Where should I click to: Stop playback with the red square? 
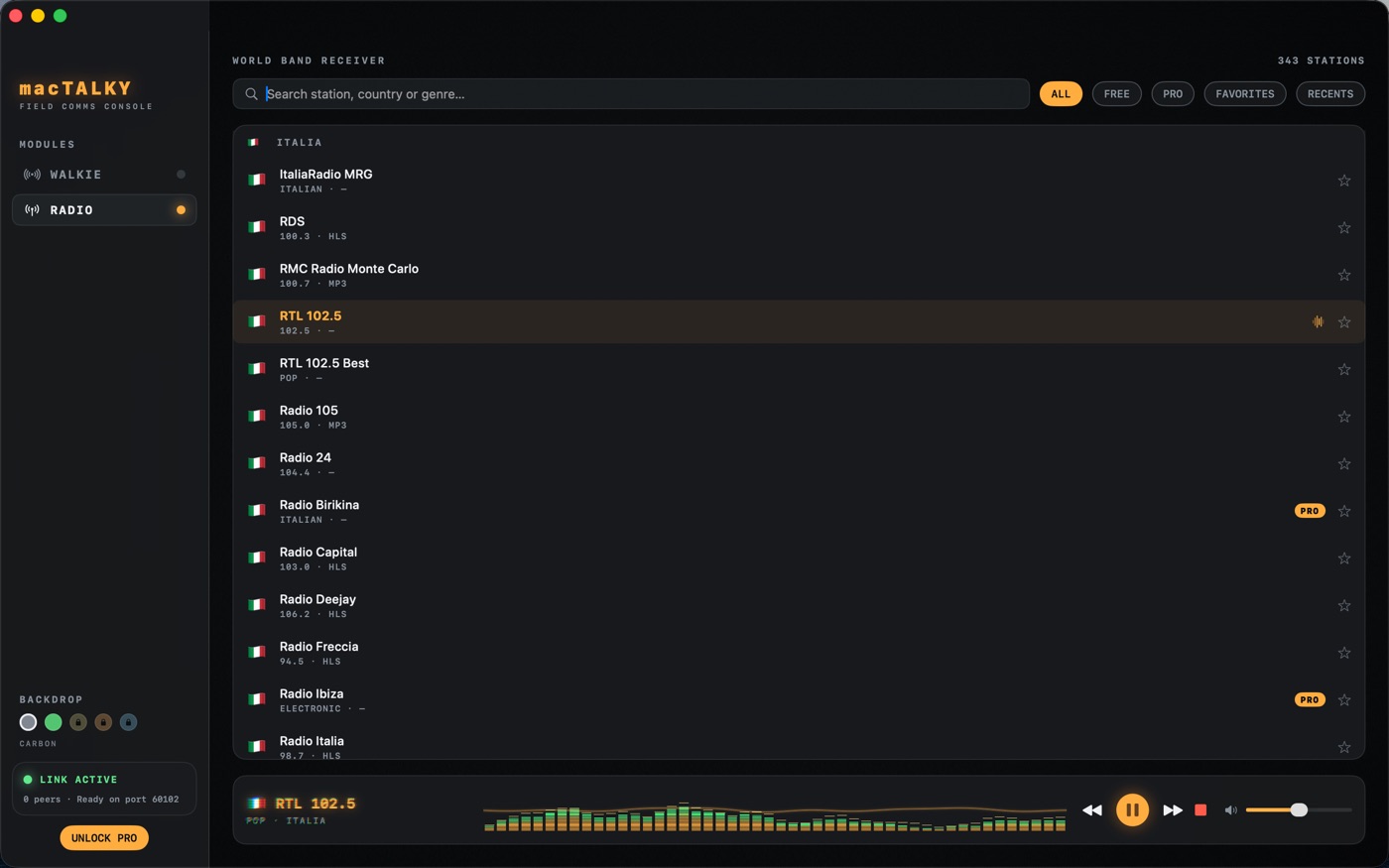pyautogui.click(x=1200, y=810)
